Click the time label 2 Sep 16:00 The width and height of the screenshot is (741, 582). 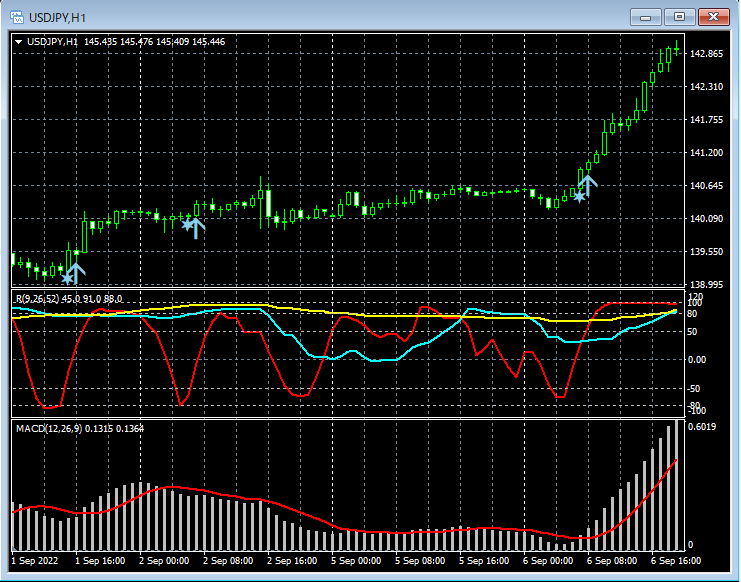(292, 561)
